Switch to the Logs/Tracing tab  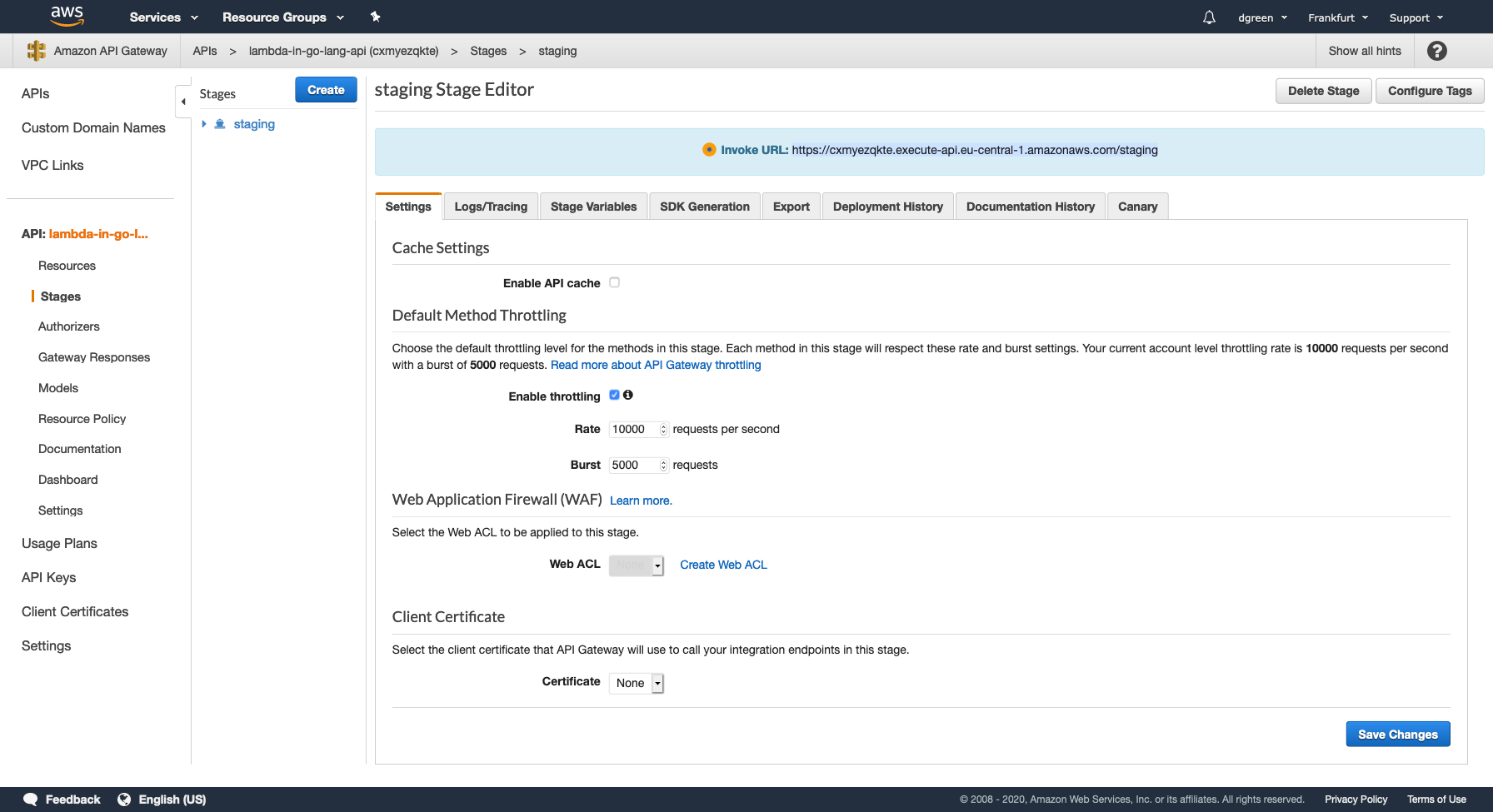[491, 207]
